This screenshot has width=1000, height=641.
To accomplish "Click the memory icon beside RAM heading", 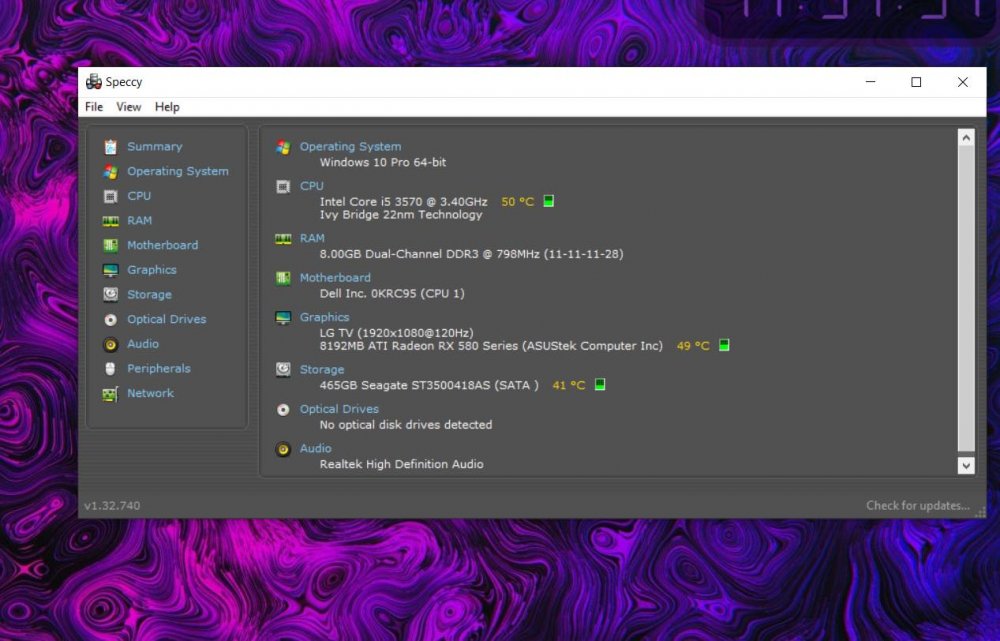I will click(x=283, y=239).
